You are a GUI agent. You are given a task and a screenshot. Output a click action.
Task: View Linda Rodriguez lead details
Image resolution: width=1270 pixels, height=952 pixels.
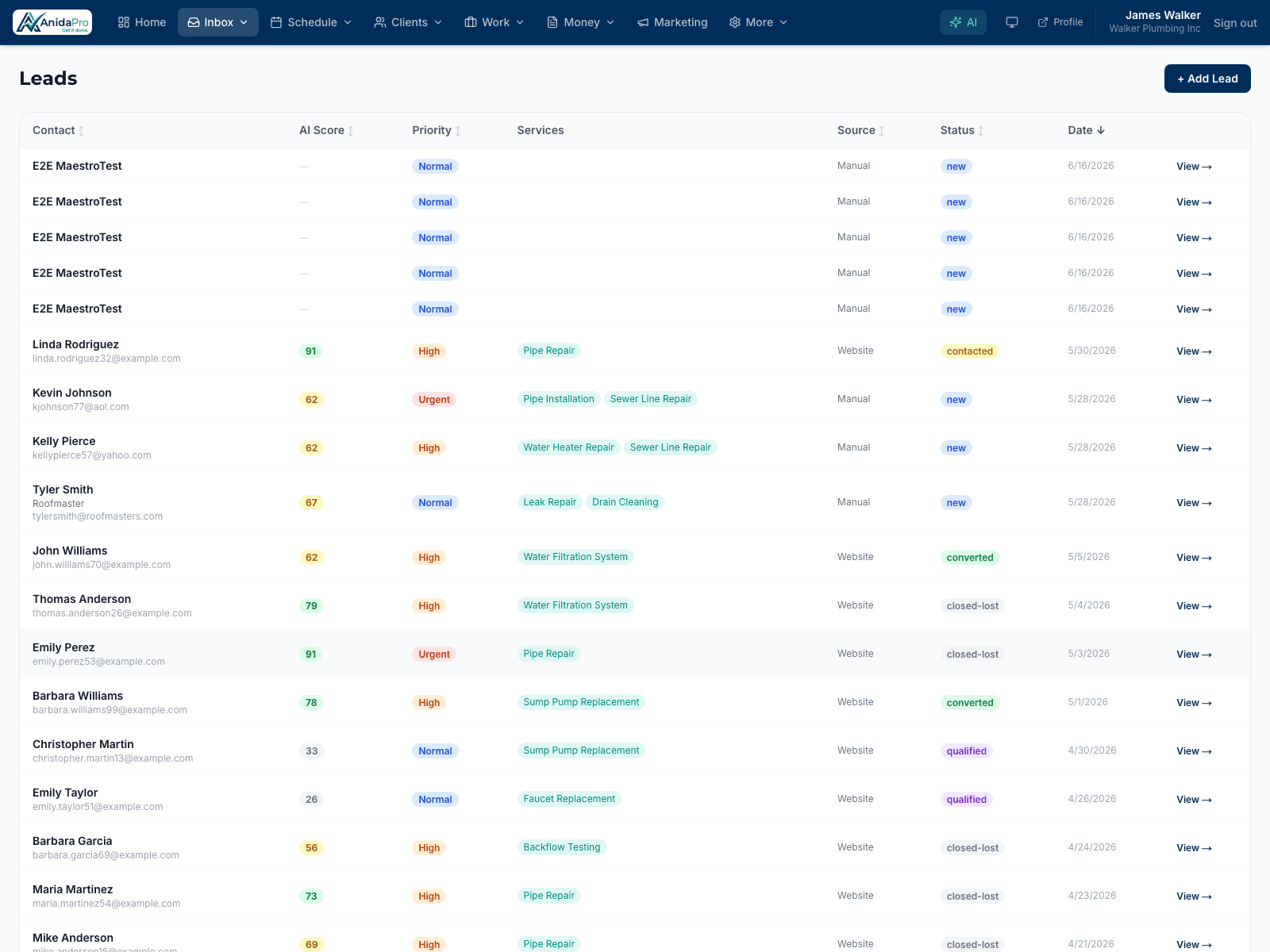[x=1194, y=351]
